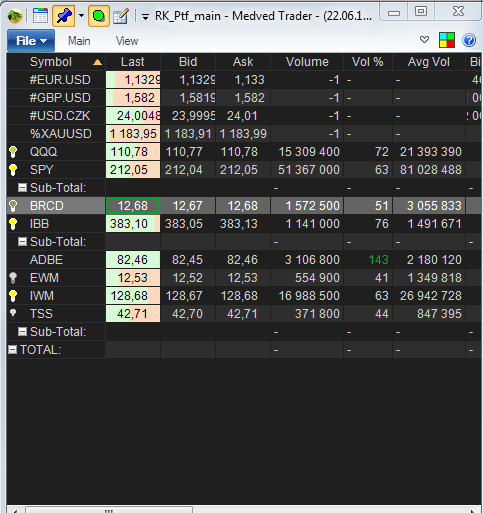
Task: Collapse the Sub-Total group below IBB
Action: [22, 242]
